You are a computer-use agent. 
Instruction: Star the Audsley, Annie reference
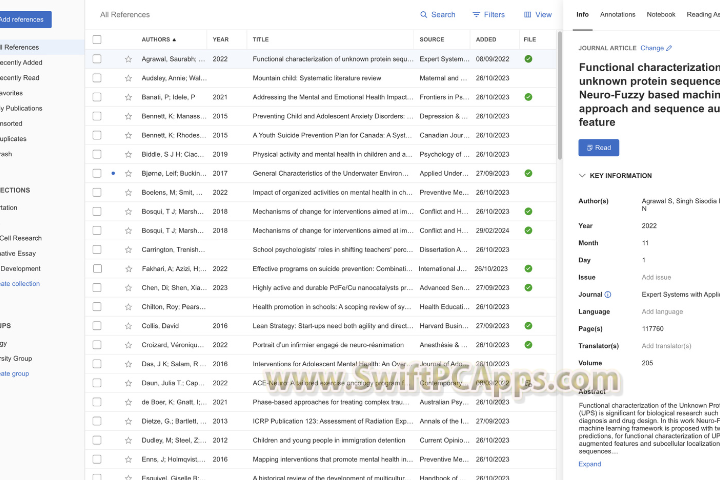[x=129, y=78]
